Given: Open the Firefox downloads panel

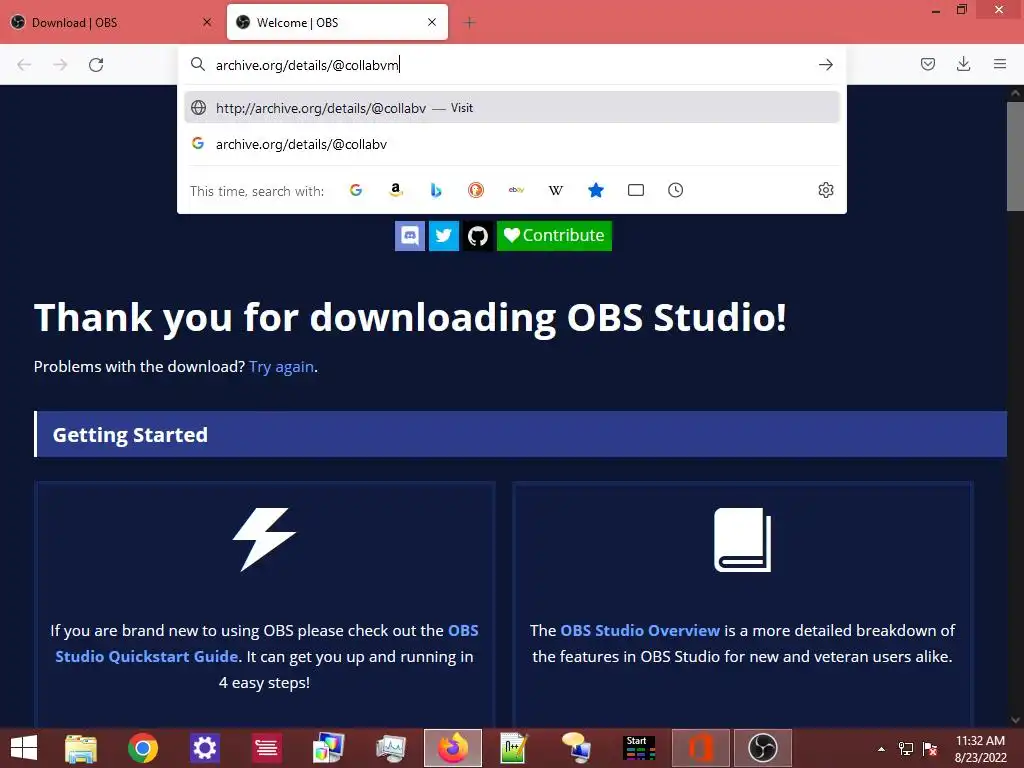Looking at the screenshot, I should click(x=963, y=64).
